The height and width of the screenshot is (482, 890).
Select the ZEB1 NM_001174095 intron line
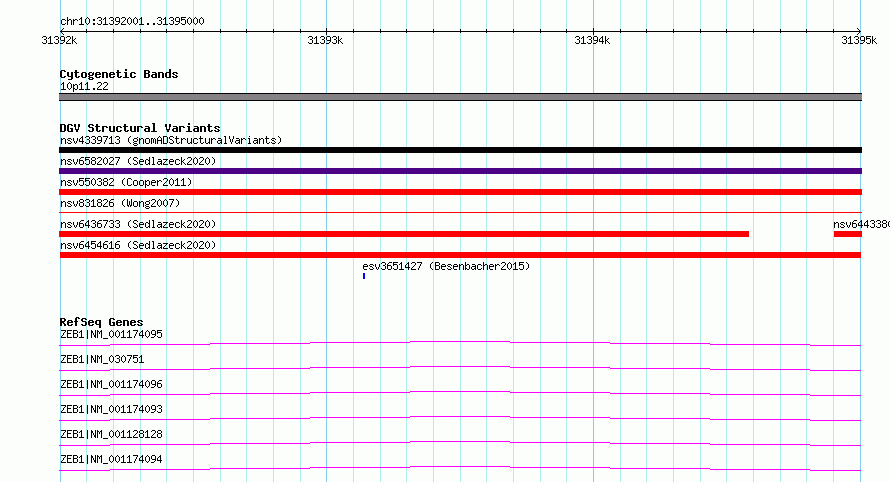[460, 343]
